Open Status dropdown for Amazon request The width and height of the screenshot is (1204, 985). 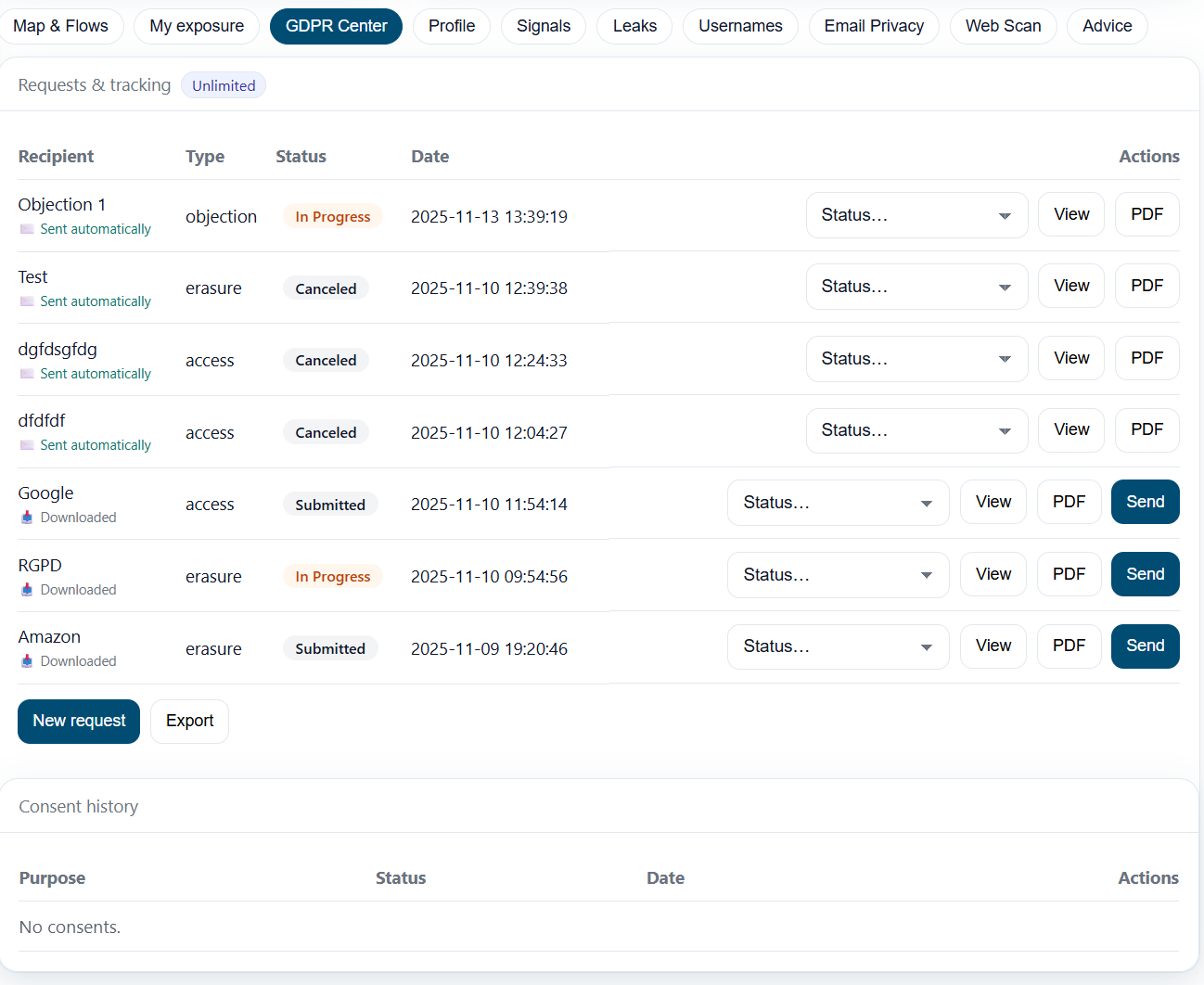click(837, 646)
